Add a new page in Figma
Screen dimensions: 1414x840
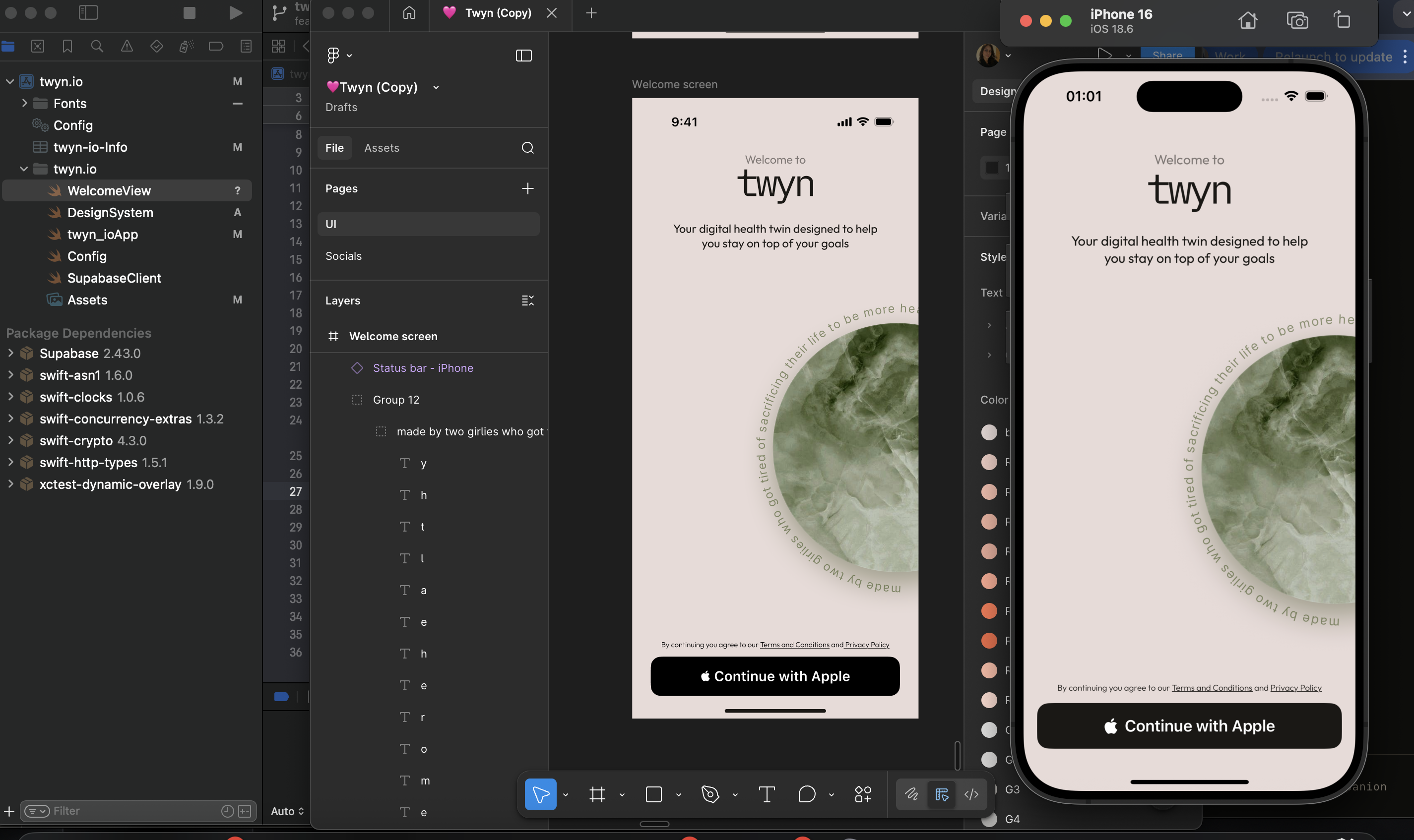528,188
